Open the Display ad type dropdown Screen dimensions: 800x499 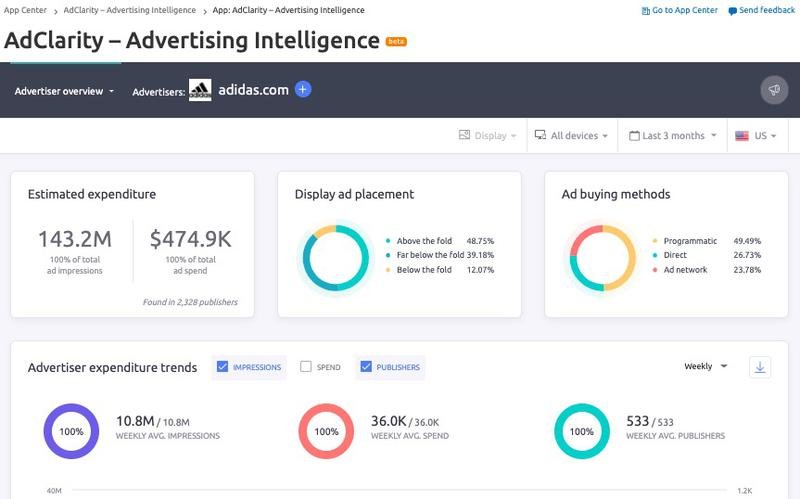(x=488, y=136)
